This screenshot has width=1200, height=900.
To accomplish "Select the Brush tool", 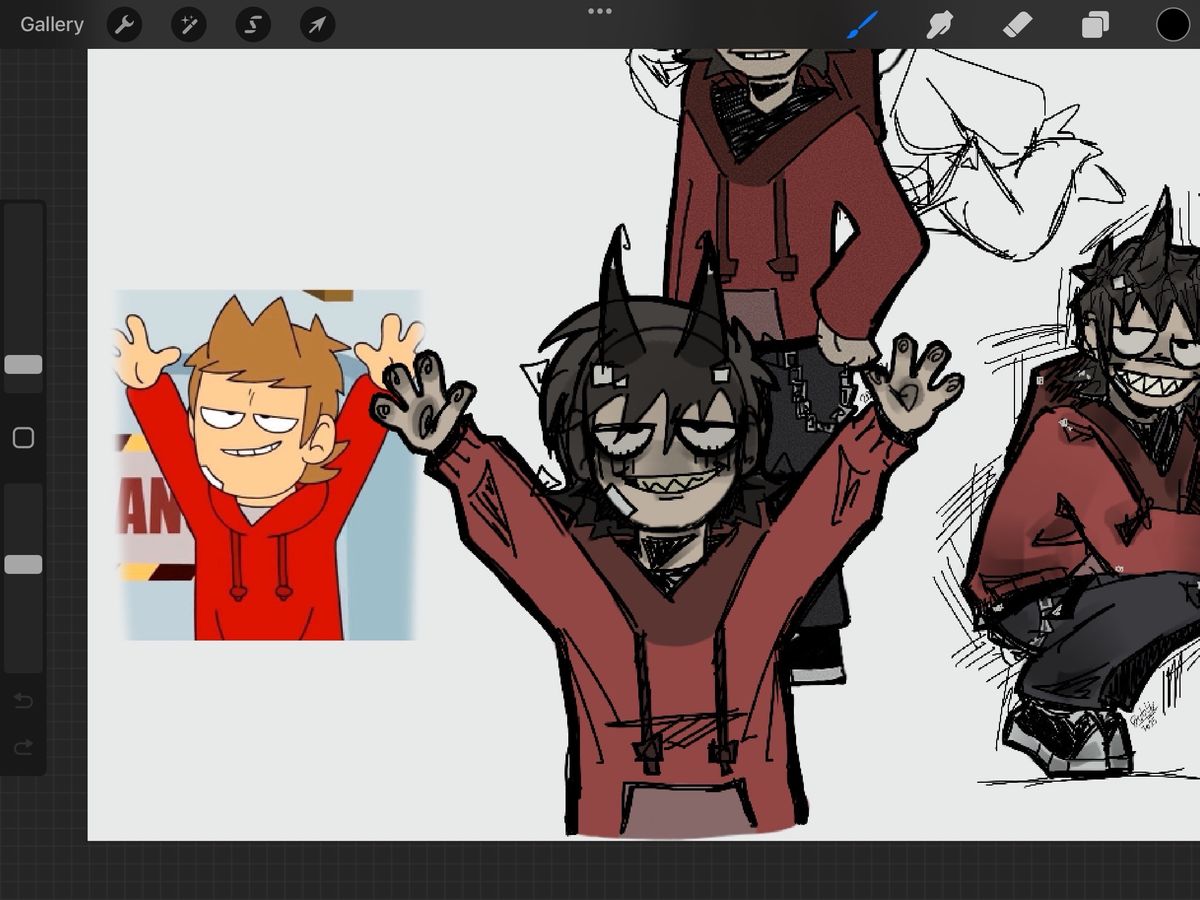I will (861, 24).
